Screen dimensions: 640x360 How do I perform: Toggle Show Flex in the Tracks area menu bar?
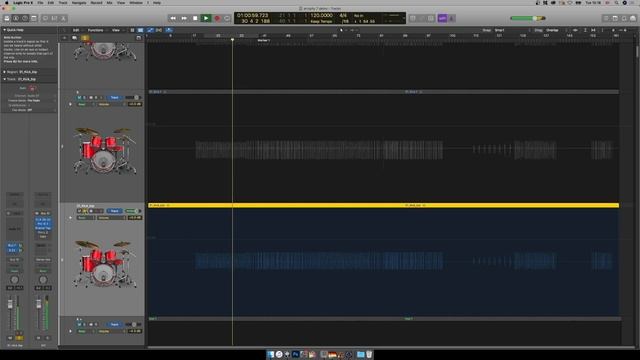(159, 30)
